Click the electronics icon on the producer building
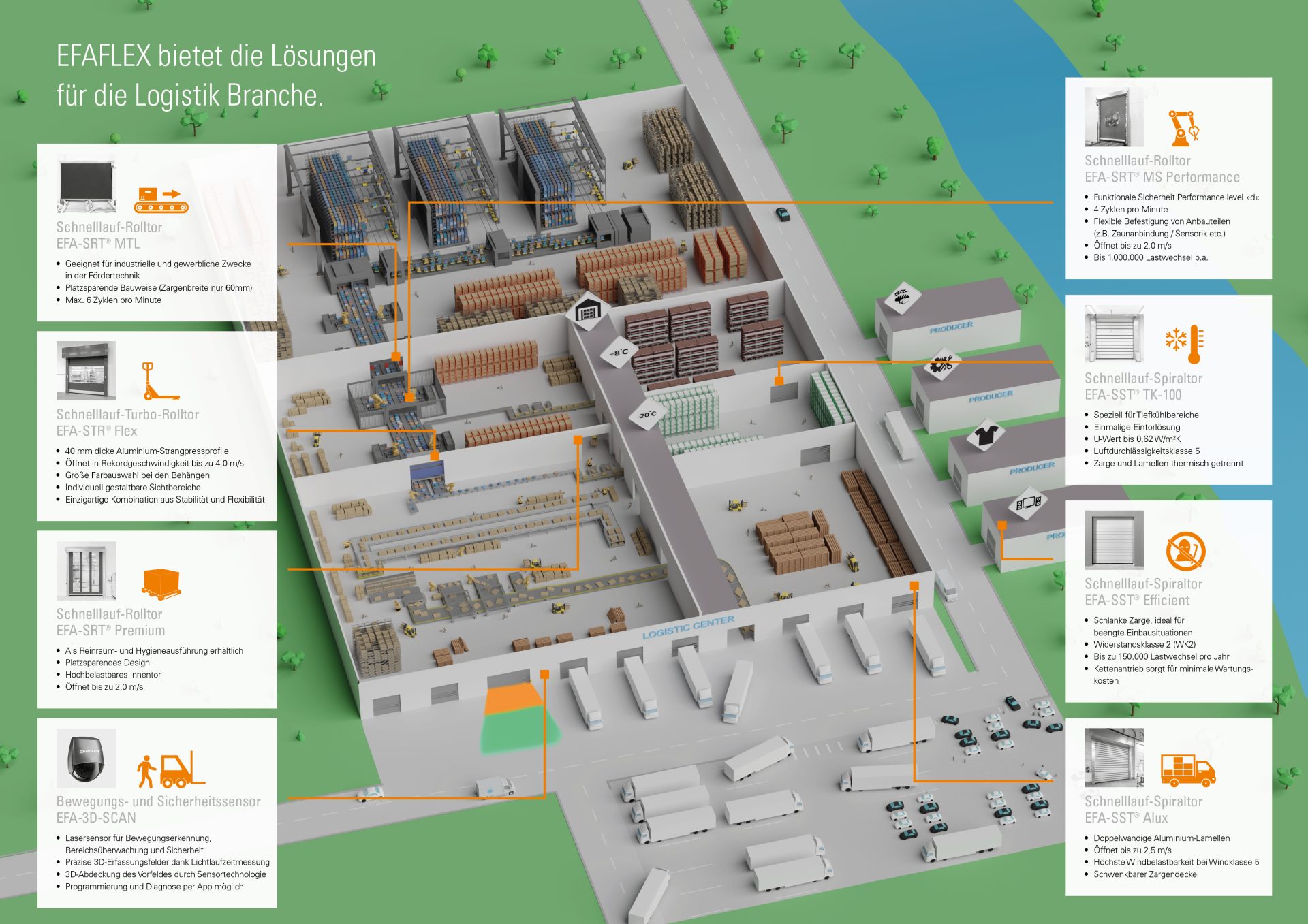The image size is (1308, 924). (1027, 503)
